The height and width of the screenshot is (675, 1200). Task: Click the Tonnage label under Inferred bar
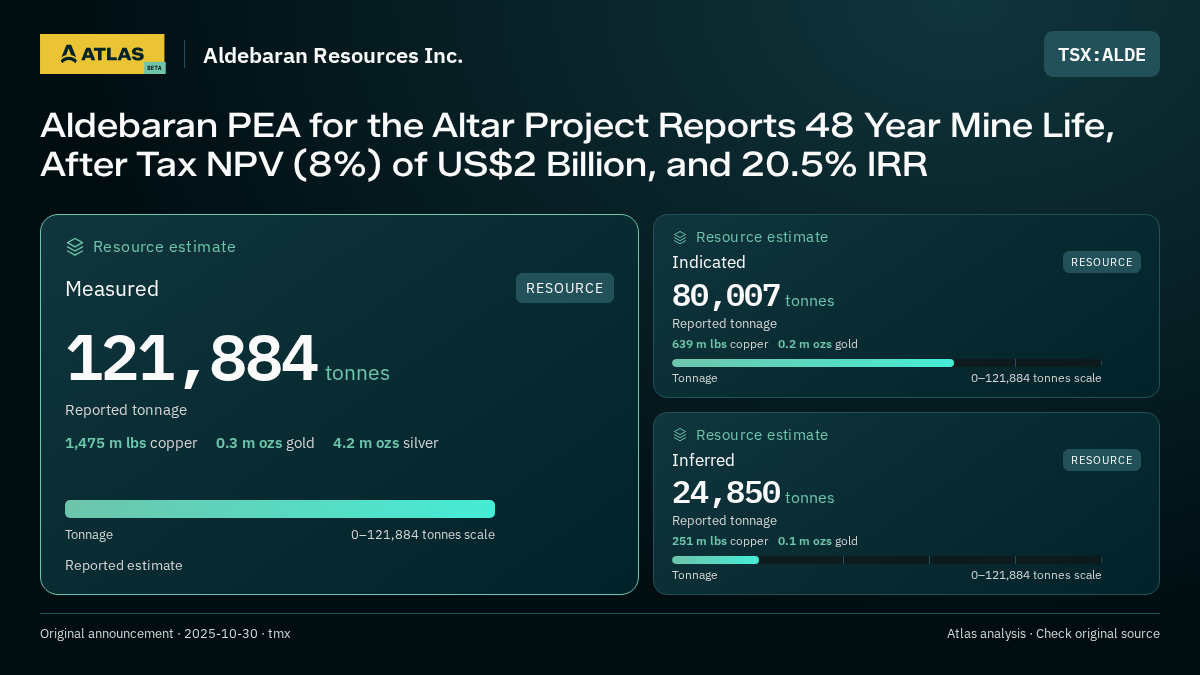695,575
